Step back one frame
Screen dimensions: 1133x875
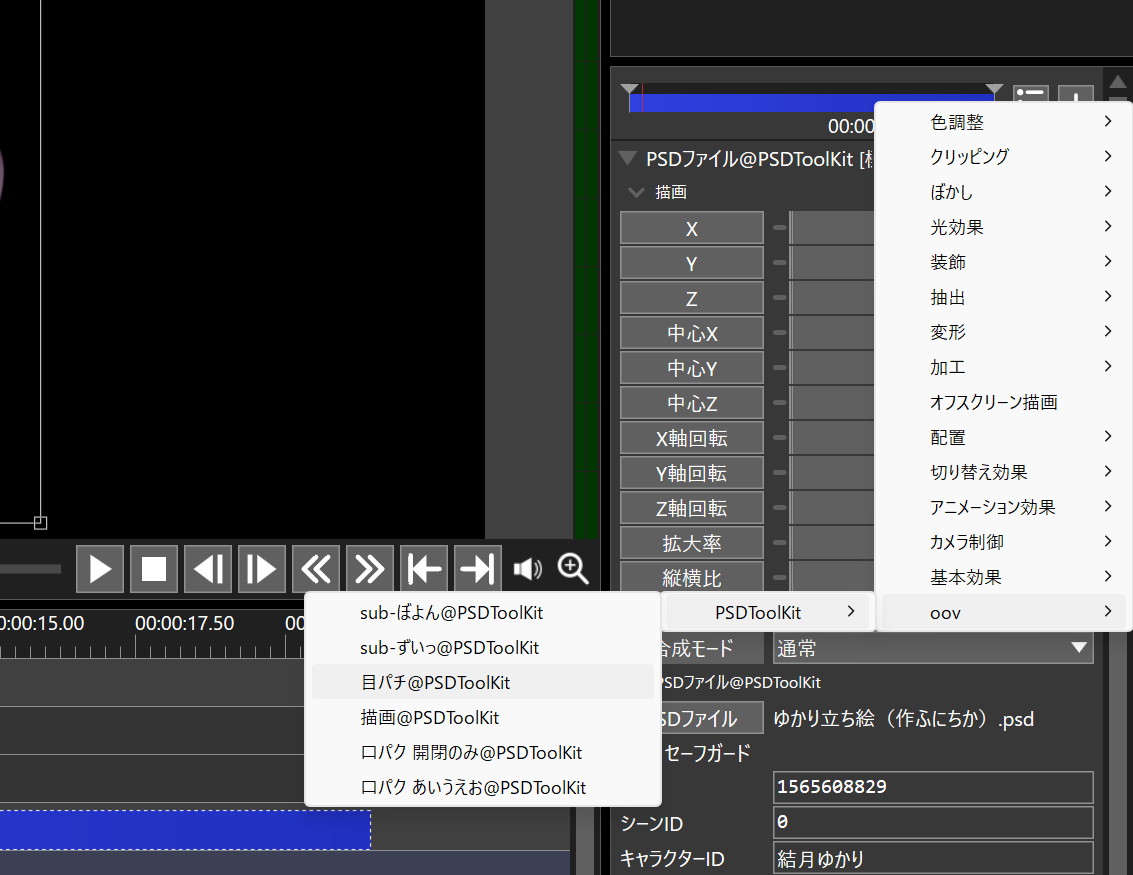click(x=208, y=569)
